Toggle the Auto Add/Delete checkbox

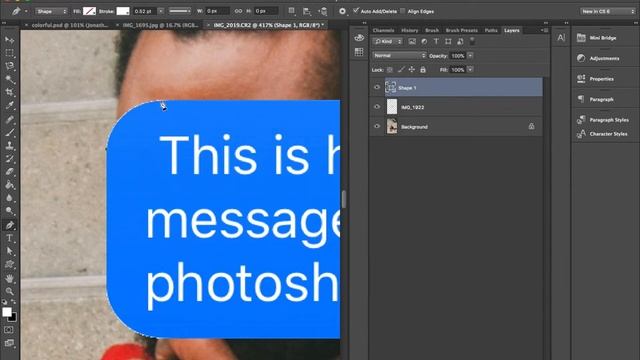[x=356, y=11]
